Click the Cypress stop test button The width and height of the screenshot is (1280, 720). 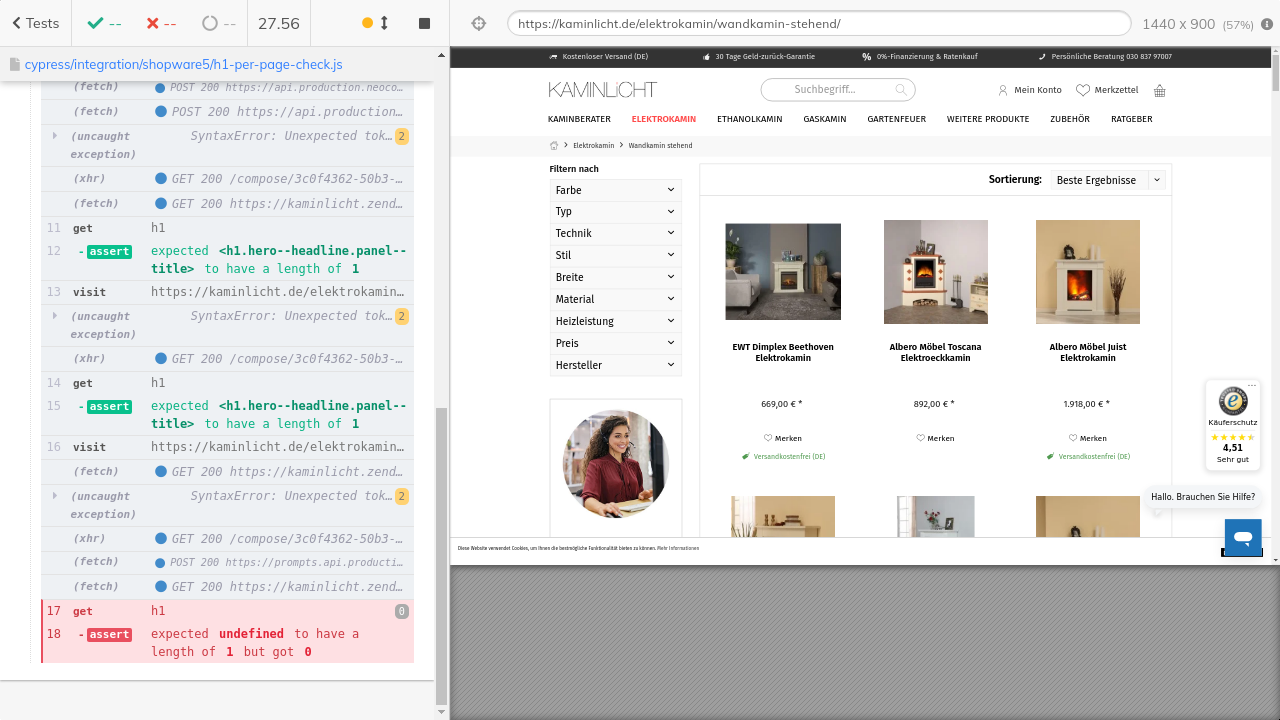424,23
